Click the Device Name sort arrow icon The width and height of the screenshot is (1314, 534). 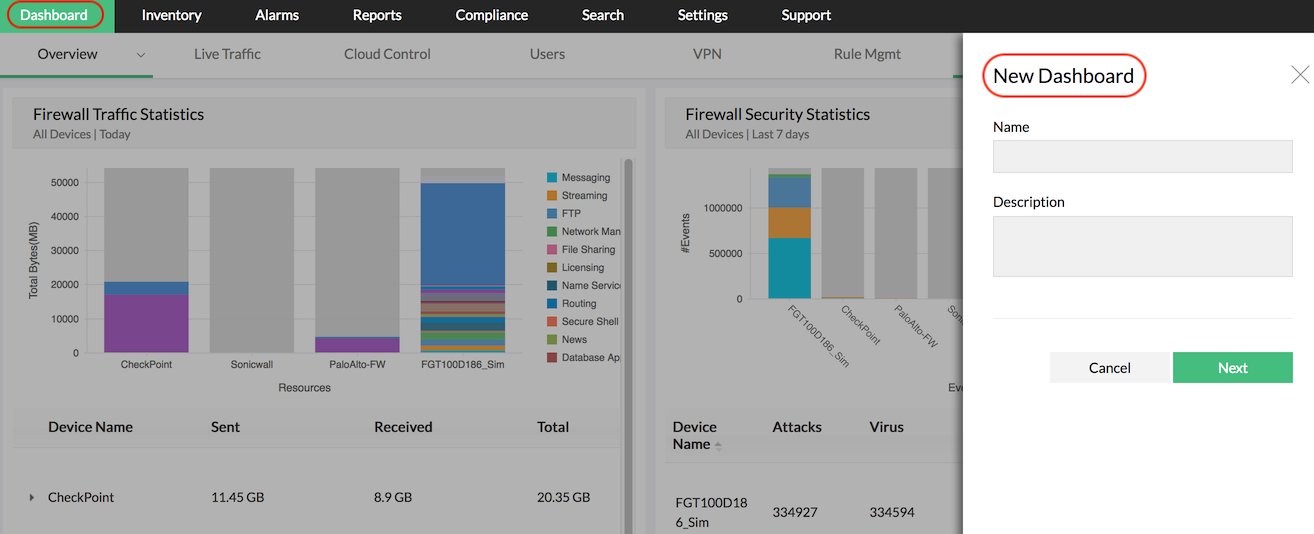tap(717, 445)
